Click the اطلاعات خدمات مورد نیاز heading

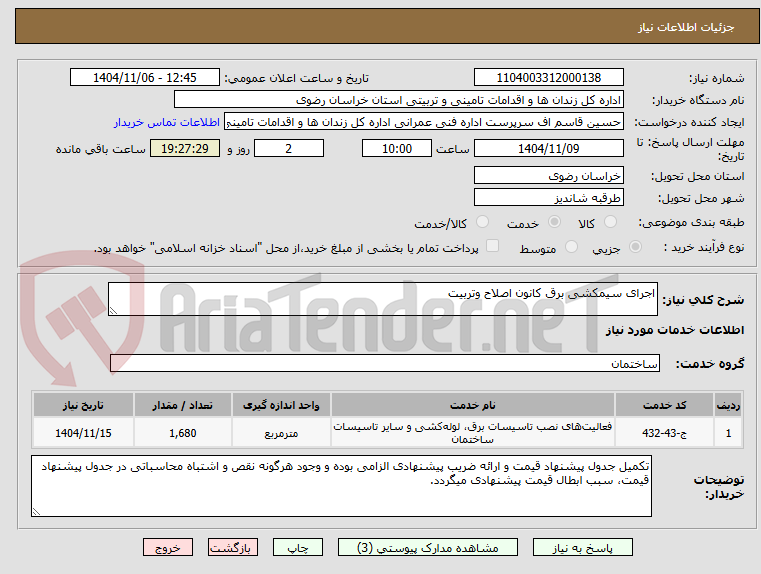[675, 330]
